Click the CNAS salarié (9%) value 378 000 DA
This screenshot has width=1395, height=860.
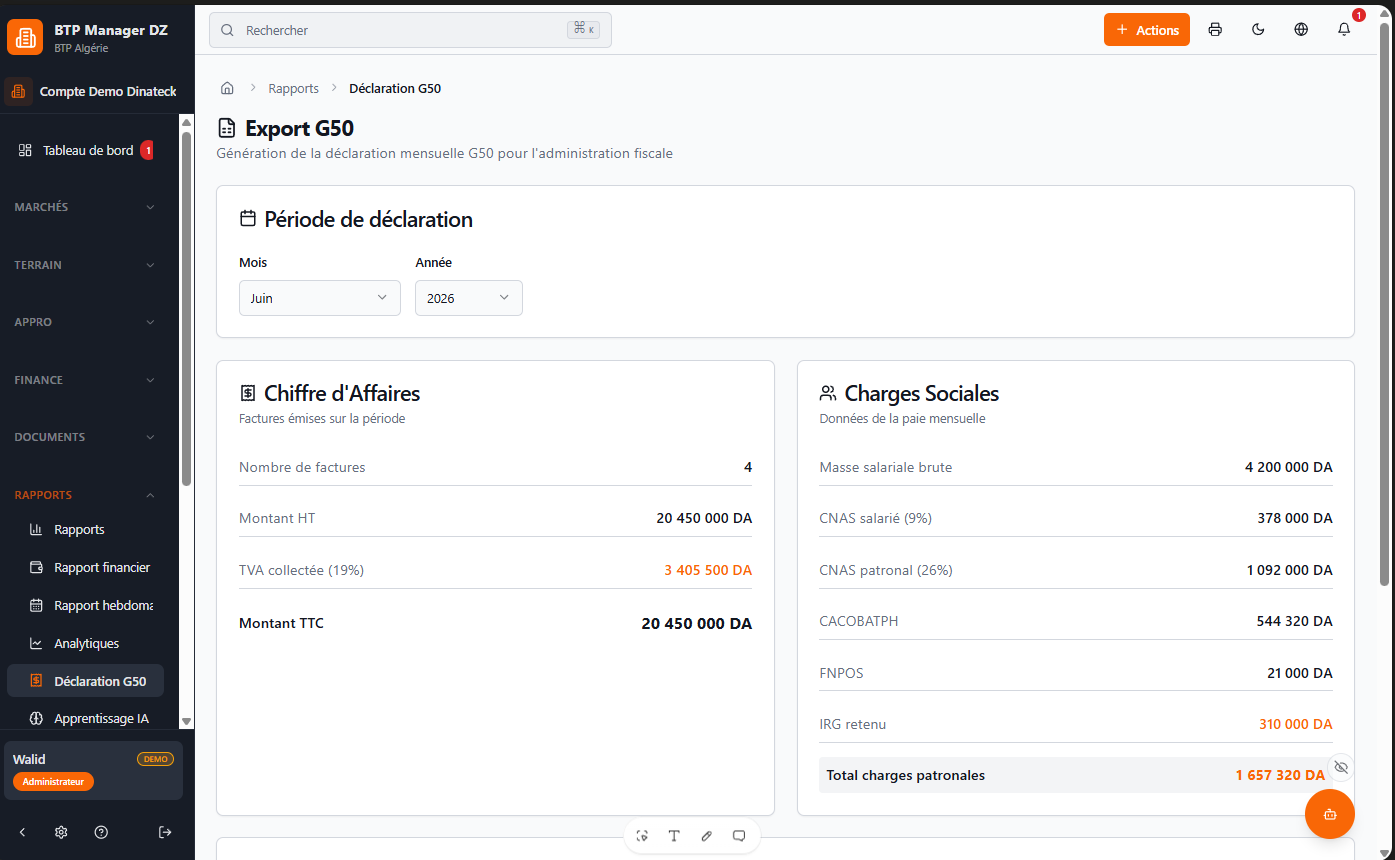1295,518
